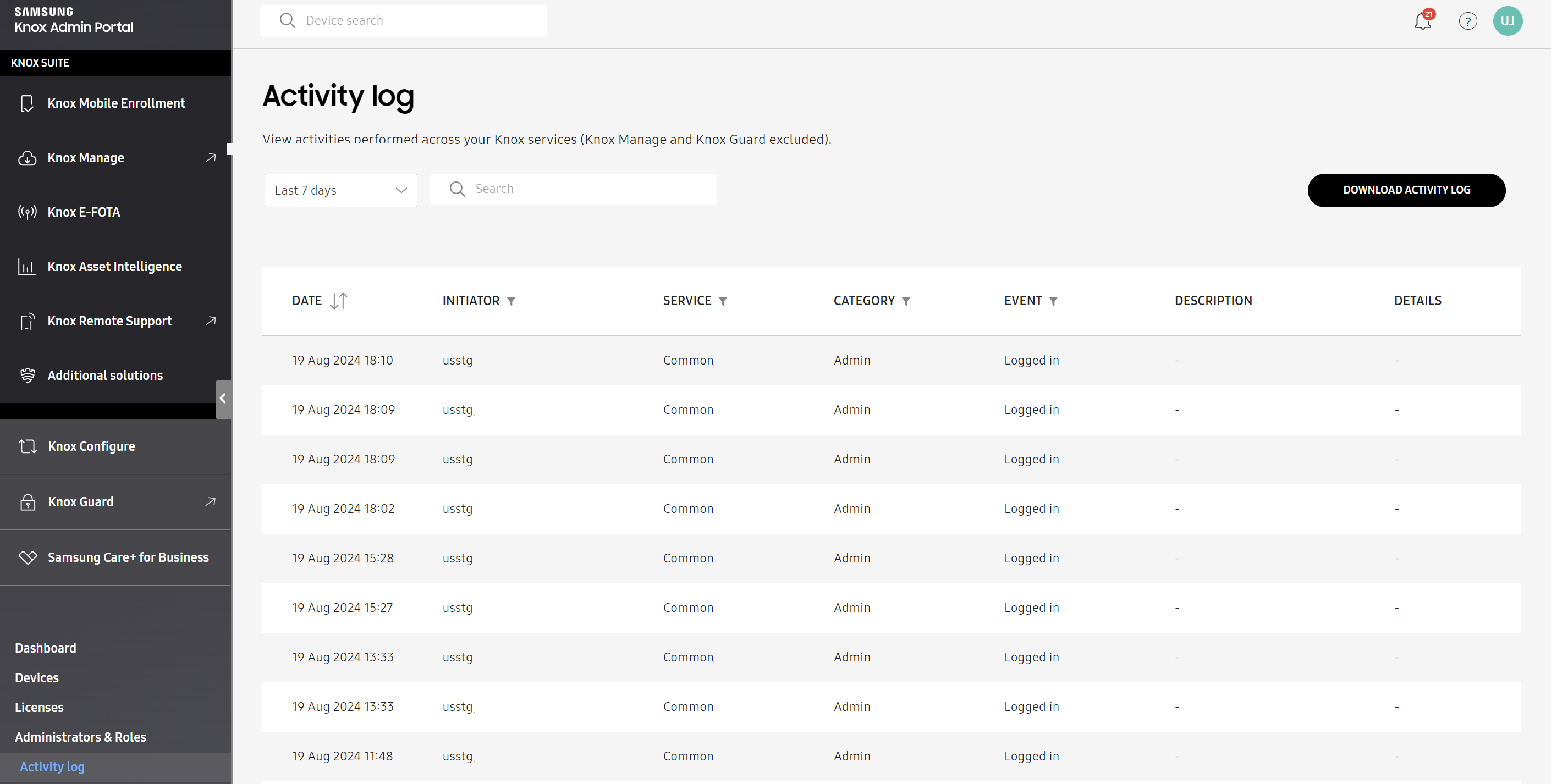
Task: Click usstg in the 18:10 row
Action: pyautogui.click(x=458, y=361)
